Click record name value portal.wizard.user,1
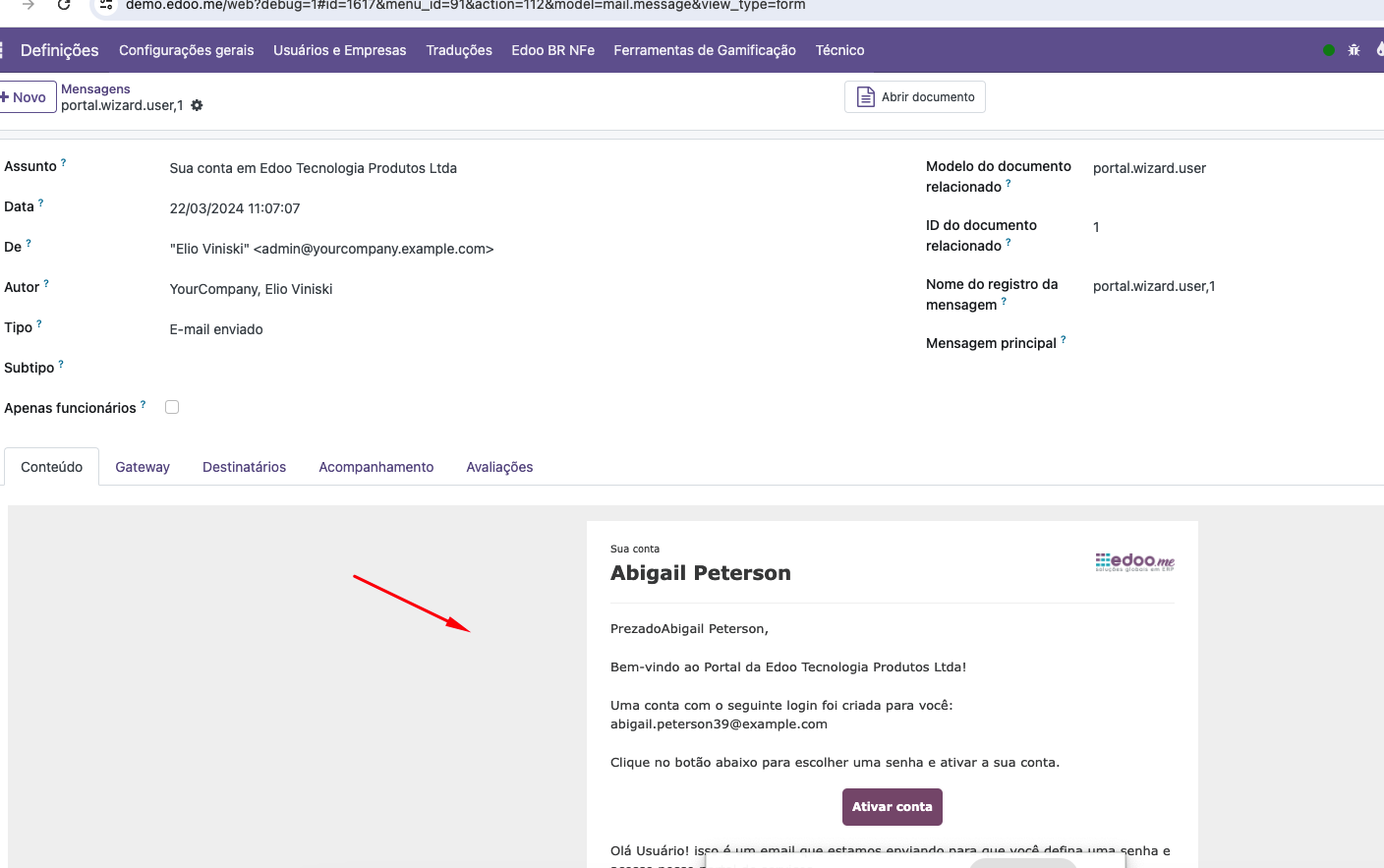This screenshot has height=868, width=1384. 1154,286
